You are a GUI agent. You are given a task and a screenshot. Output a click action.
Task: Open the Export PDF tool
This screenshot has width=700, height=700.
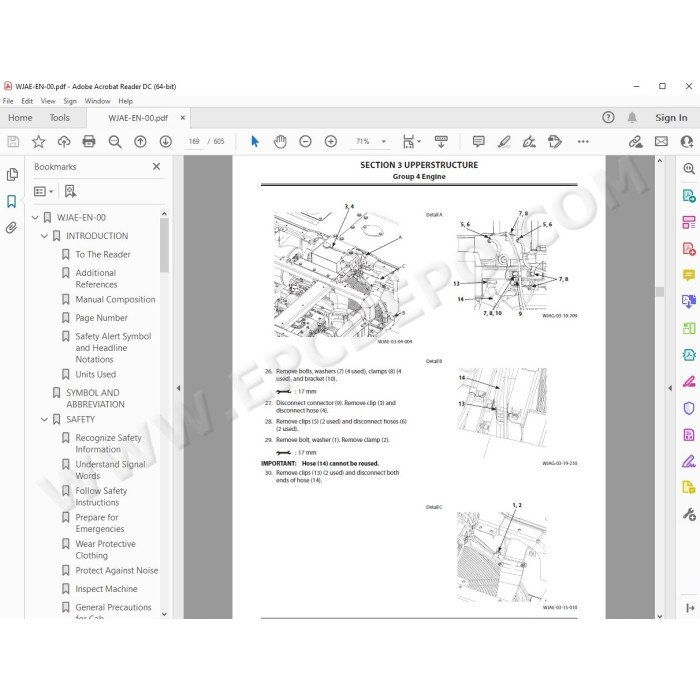click(688, 196)
